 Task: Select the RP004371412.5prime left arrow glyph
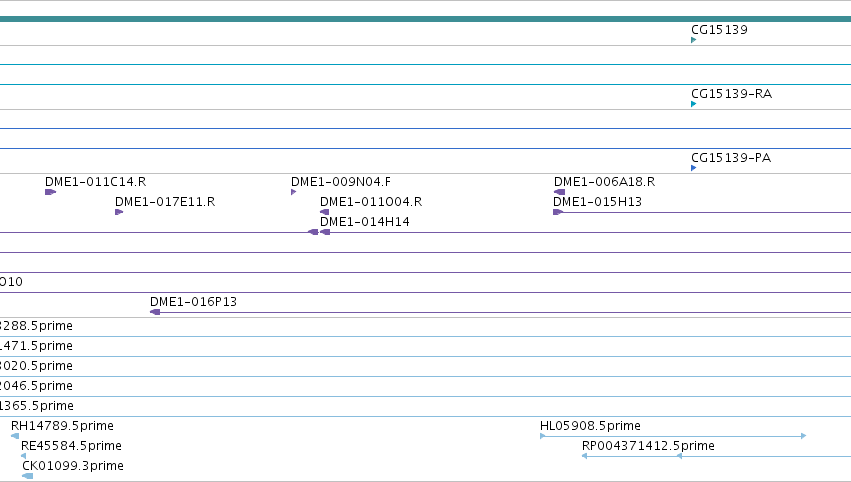coord(585,456)
